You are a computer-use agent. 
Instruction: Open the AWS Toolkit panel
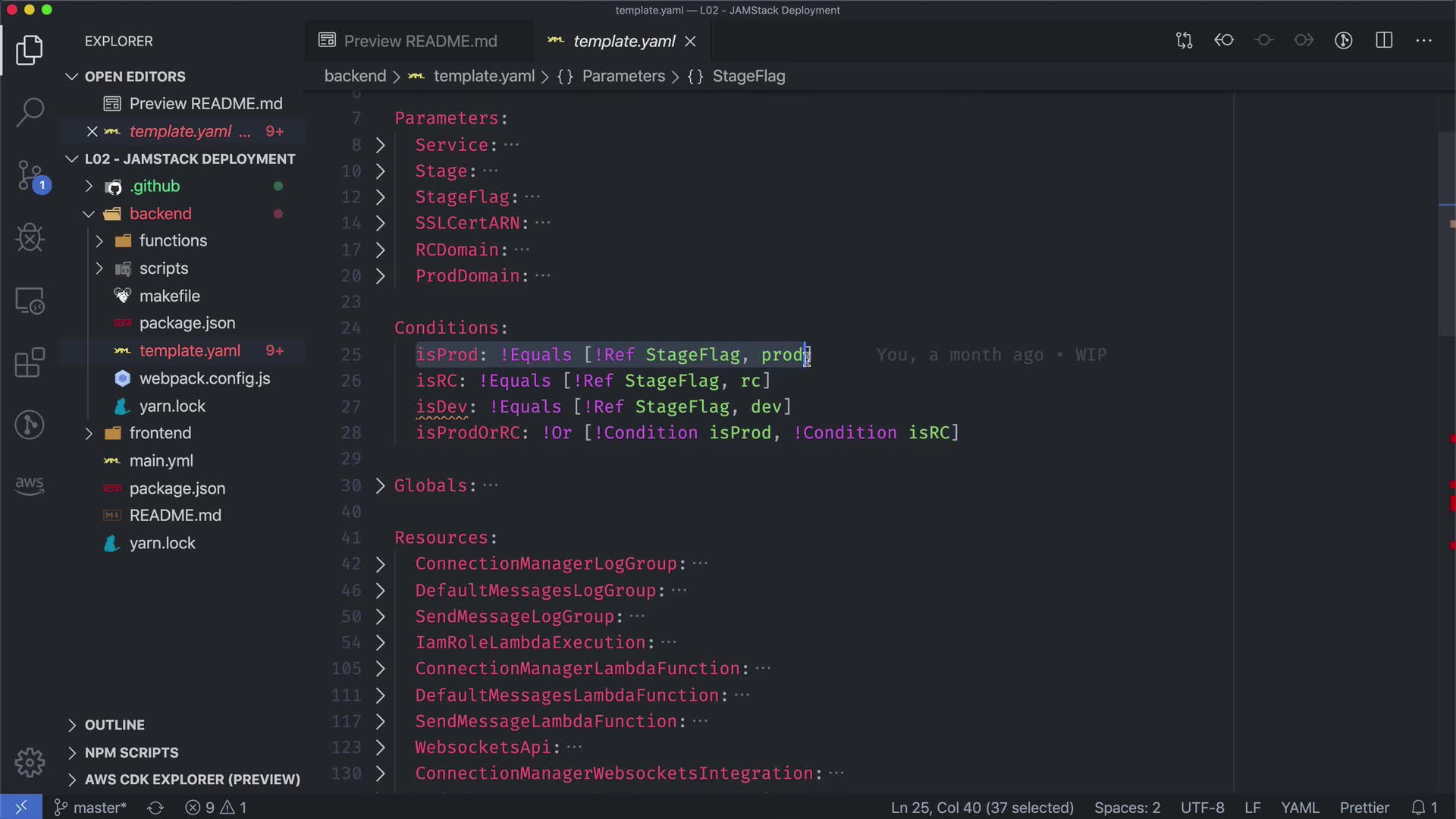click(x=30, y=485)
